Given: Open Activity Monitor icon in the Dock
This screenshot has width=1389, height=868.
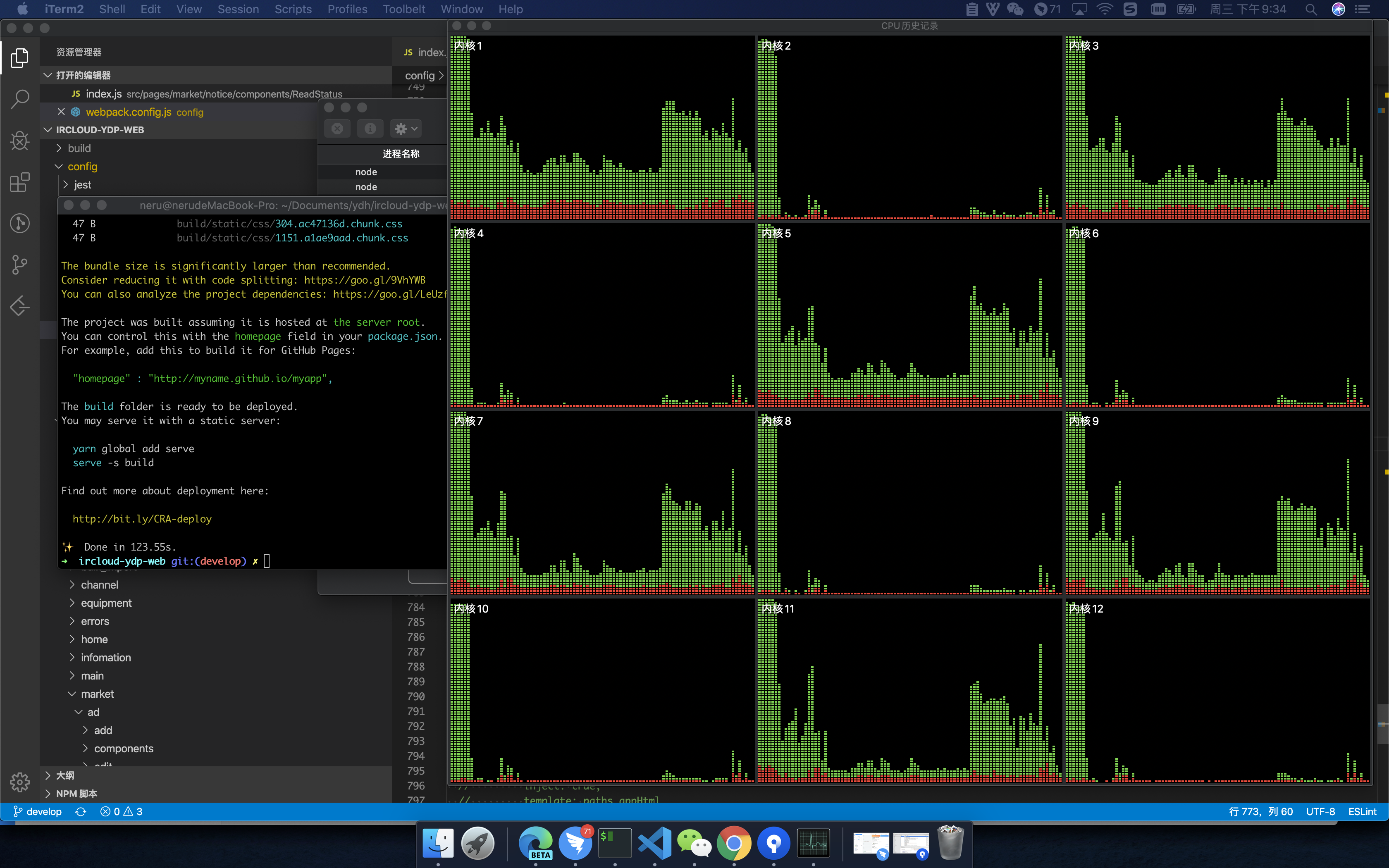Looking at the screenshot, I should pyautogui.click(x=813, y=843).
